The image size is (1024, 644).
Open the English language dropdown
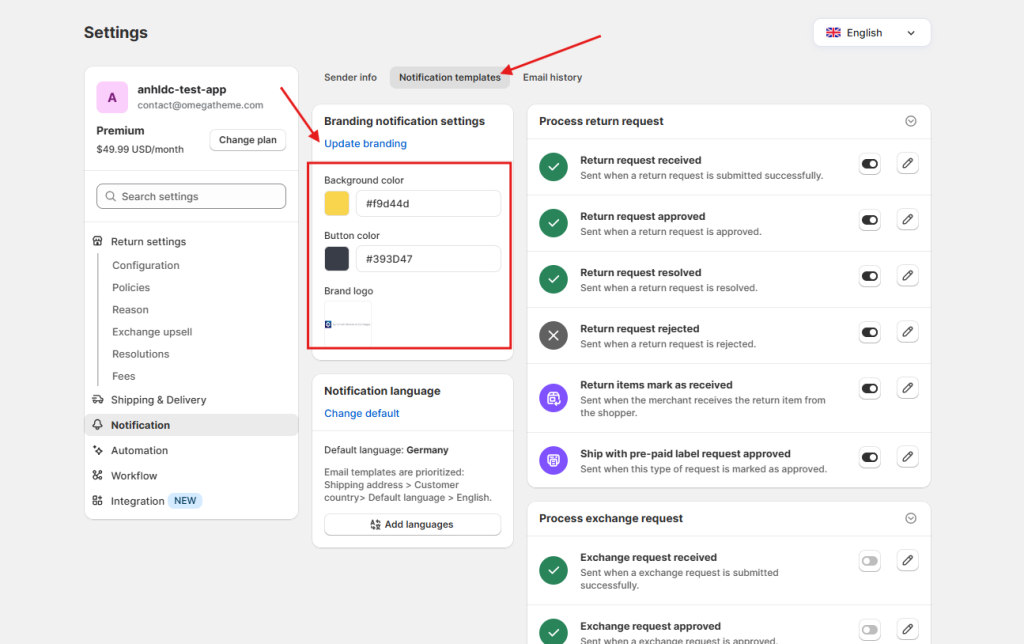[x=871, y=32]
